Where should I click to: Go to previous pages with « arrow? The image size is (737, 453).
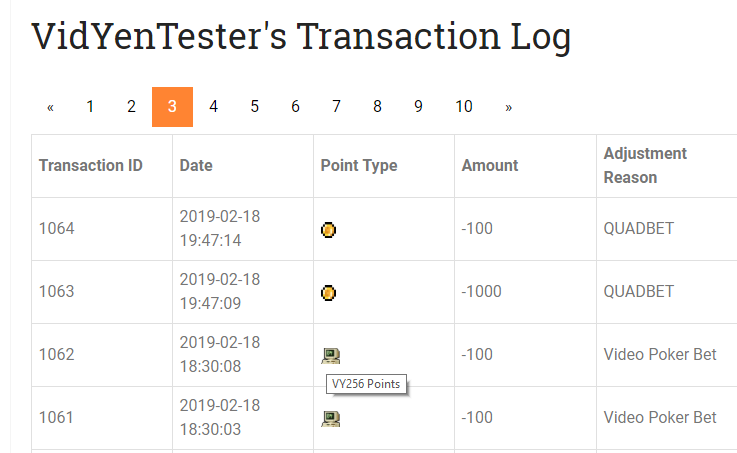pyautogui.click(x=50, y=107)
